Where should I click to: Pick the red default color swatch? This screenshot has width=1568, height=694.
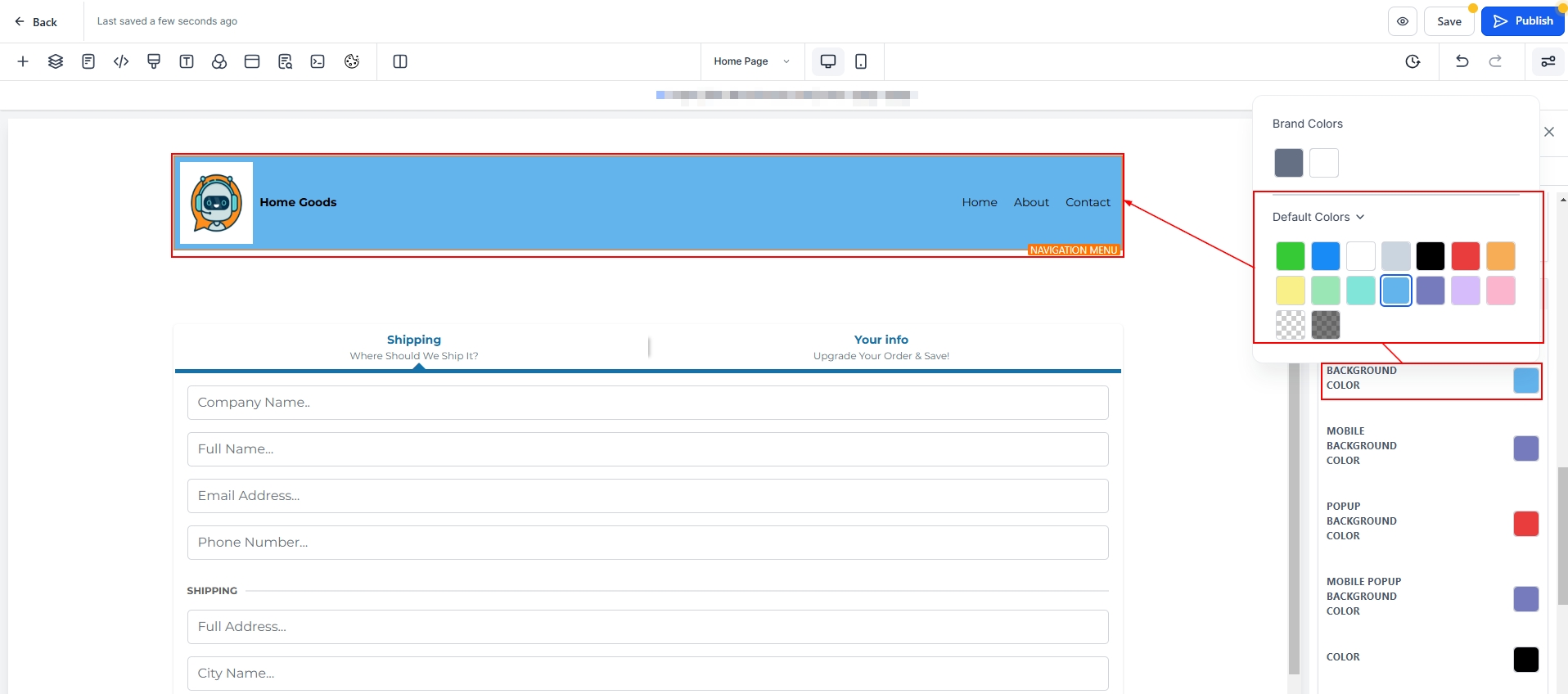(x=1465, y=256)
